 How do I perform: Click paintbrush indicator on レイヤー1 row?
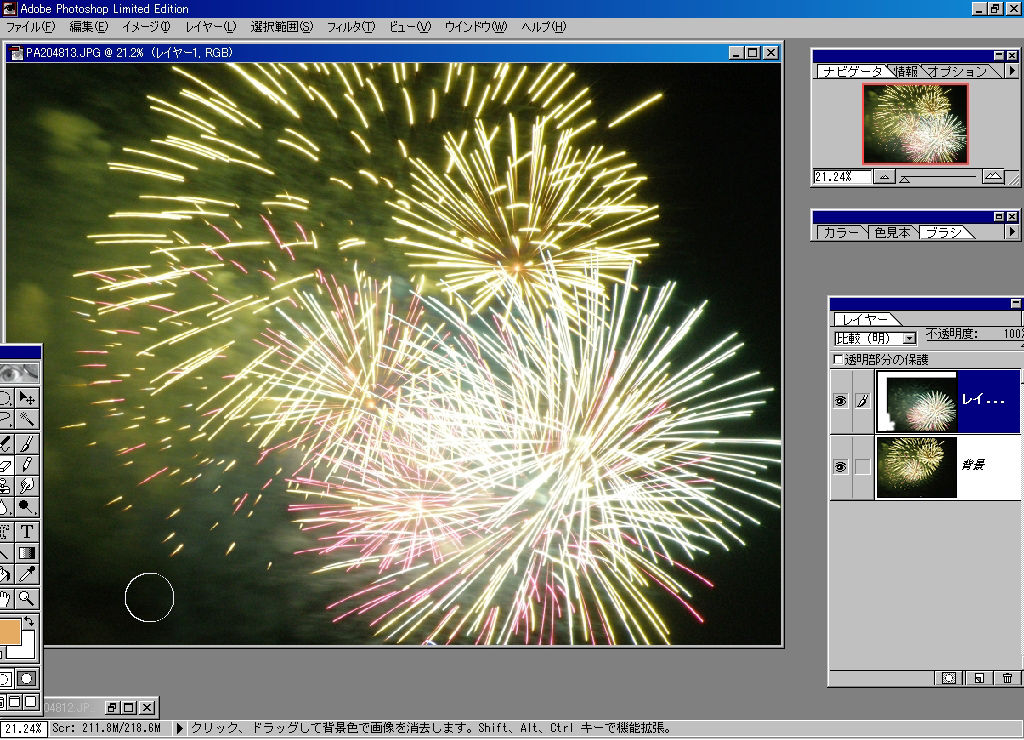[x=863, y=401]
